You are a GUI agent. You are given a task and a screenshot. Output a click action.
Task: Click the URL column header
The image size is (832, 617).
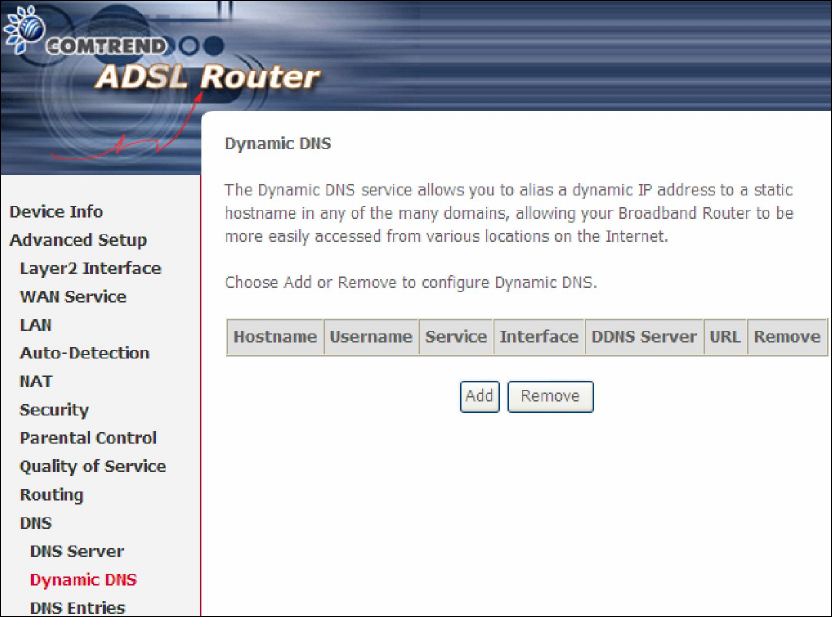pyautogui.click(x=725, y=337)
